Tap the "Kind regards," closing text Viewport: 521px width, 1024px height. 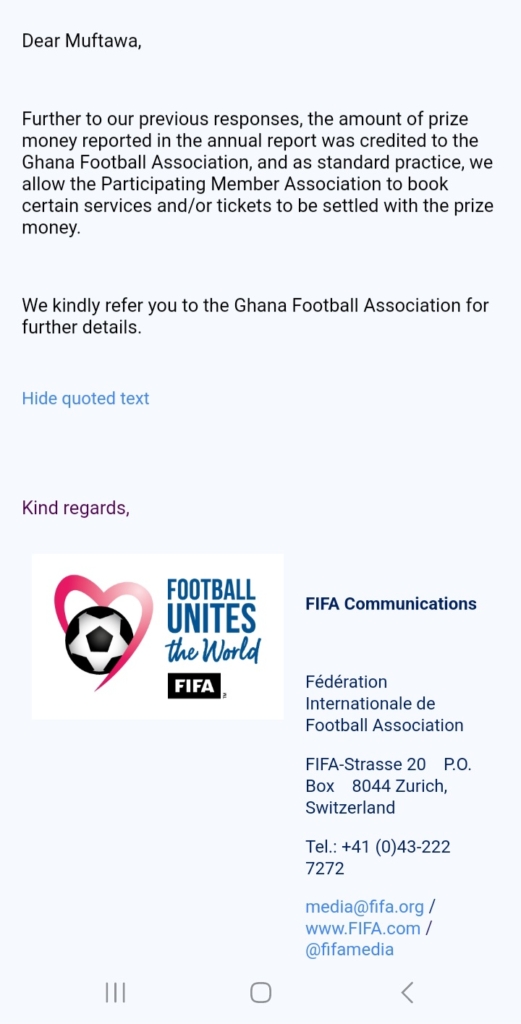[x=76, y=508]
